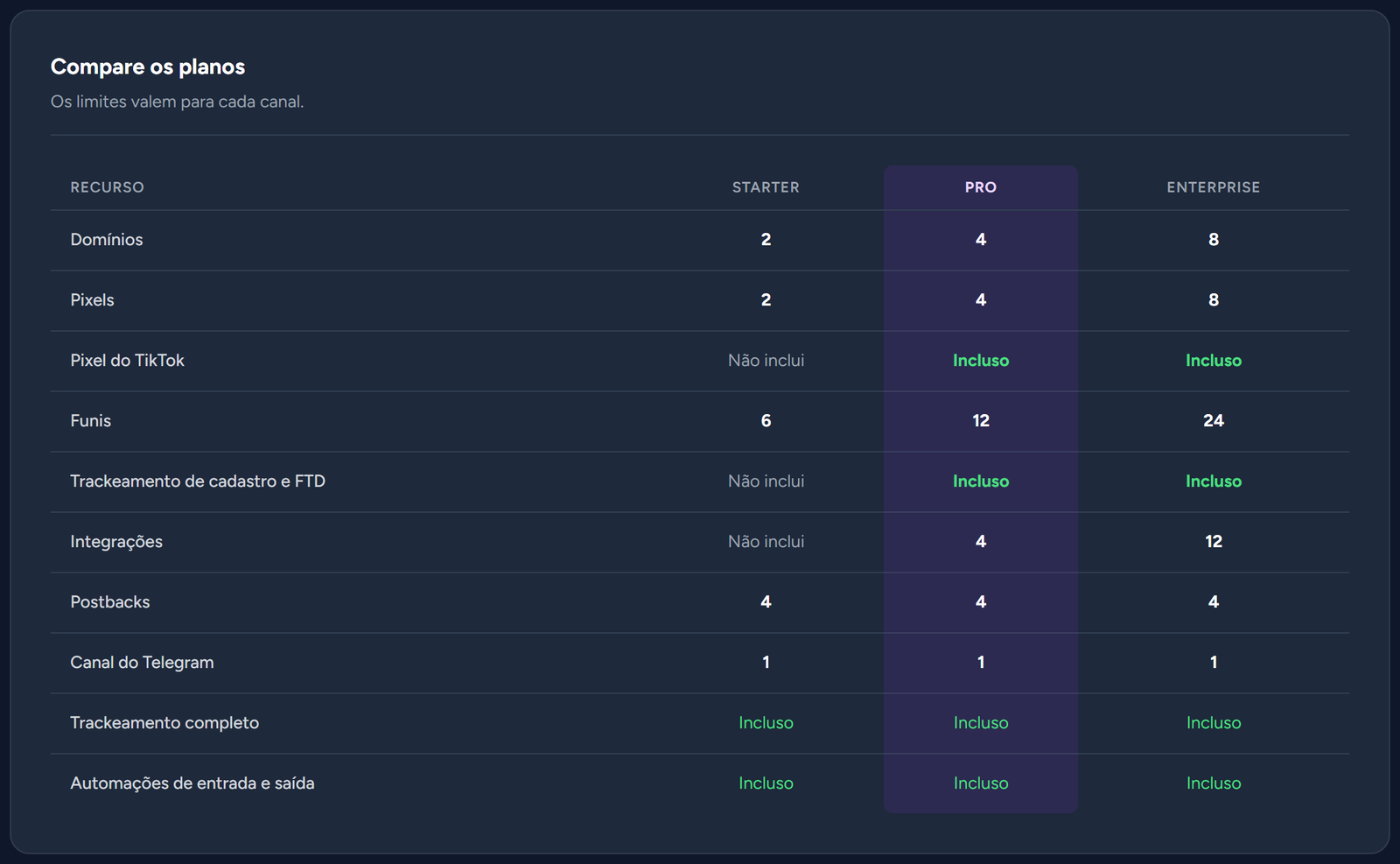Click Pro value 4 in Integrações row
This screenshot has height=864, width=1400.
coord(981,541)
